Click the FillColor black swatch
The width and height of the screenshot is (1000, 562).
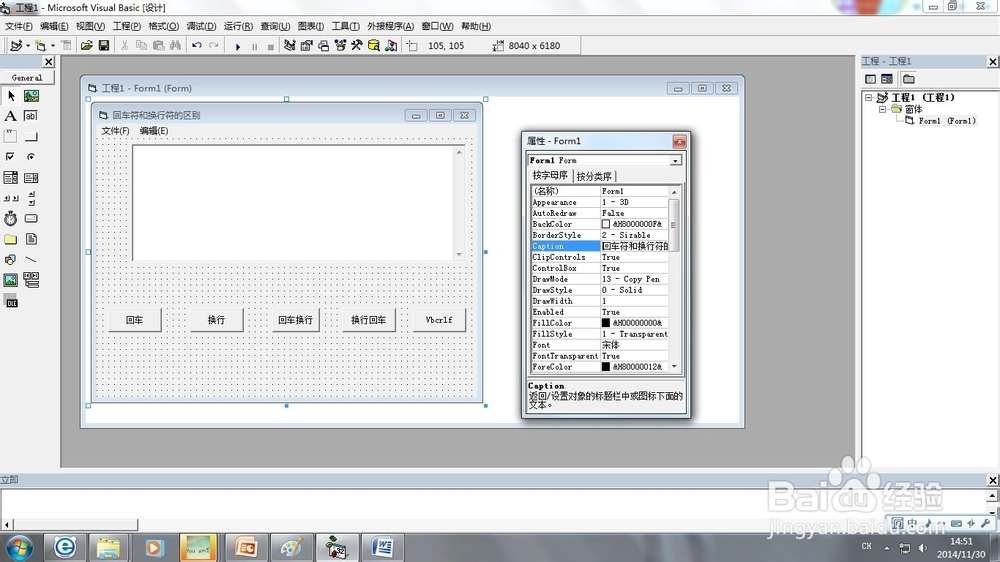pos(606,323)
